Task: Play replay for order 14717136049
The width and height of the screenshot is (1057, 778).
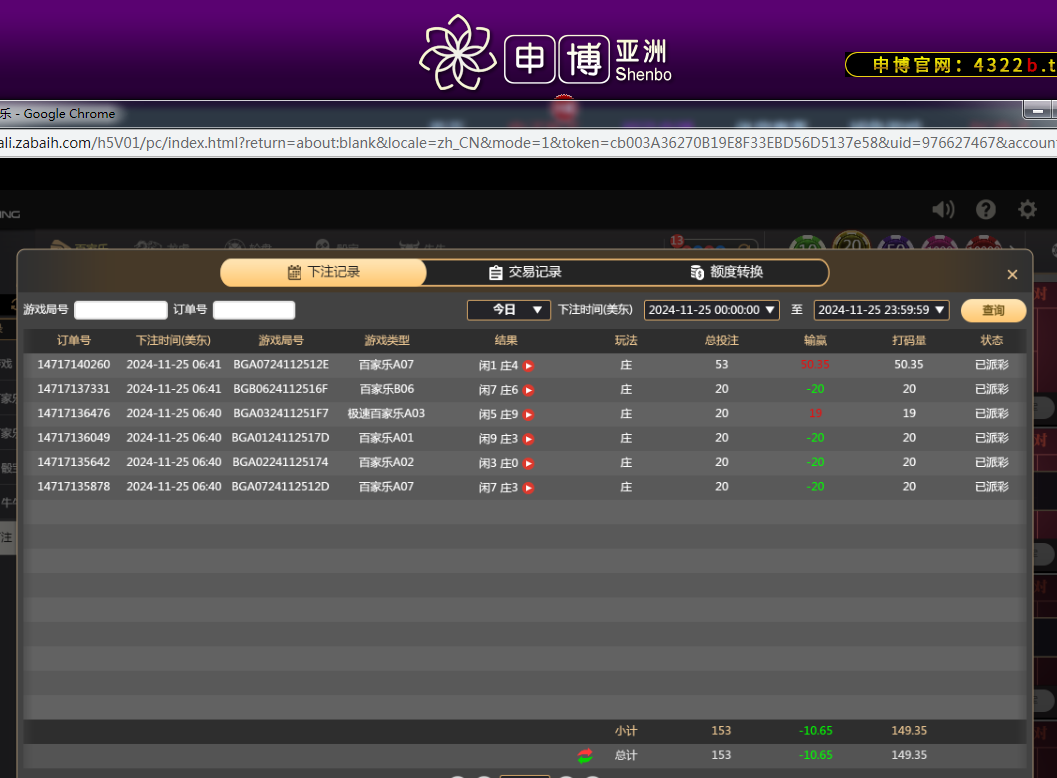Action: [529, 439]
